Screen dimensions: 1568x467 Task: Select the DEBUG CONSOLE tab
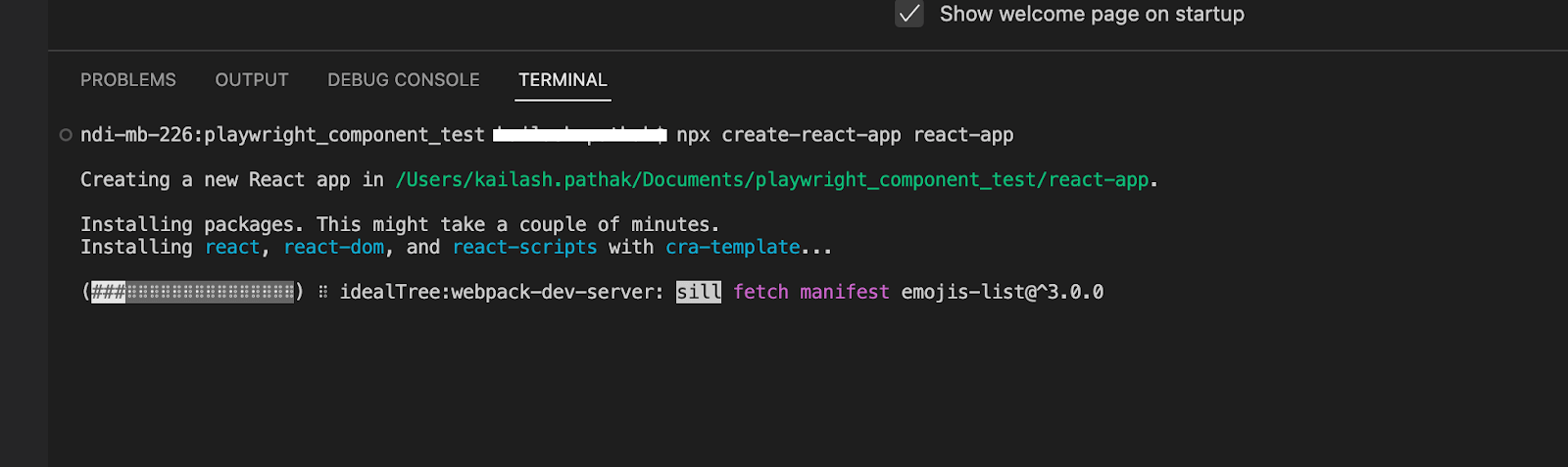[x=404, y=80]
